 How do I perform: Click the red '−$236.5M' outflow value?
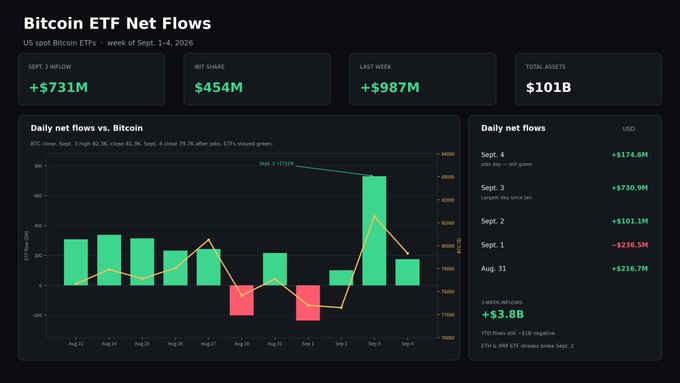point(630,245)
